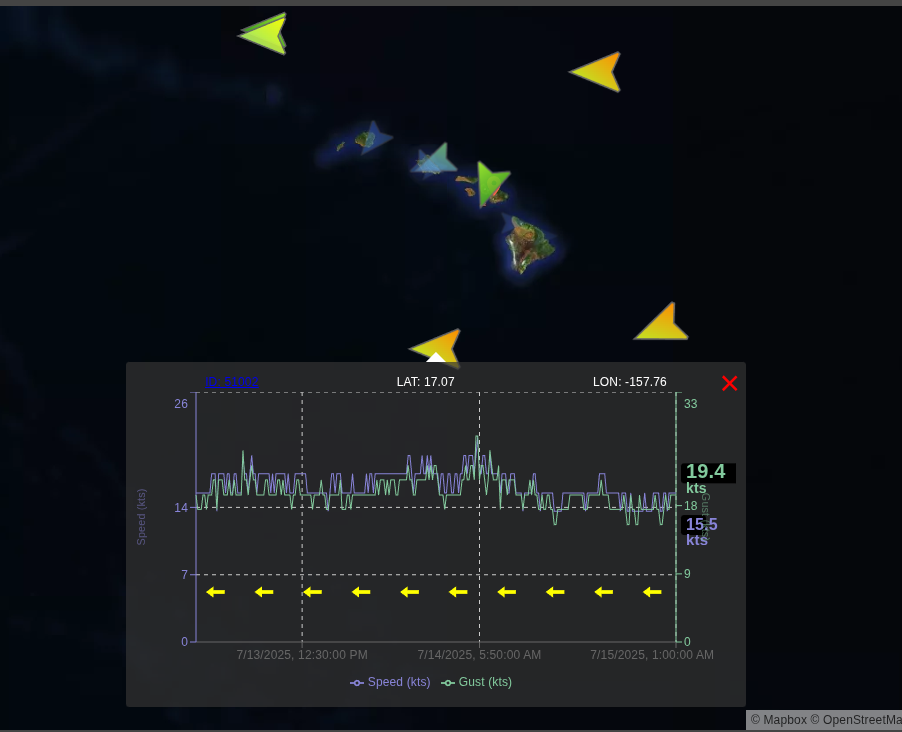Click the 26 tick on speed axis
Viewport: 902px width, 732px height.
tap(181, 404)
